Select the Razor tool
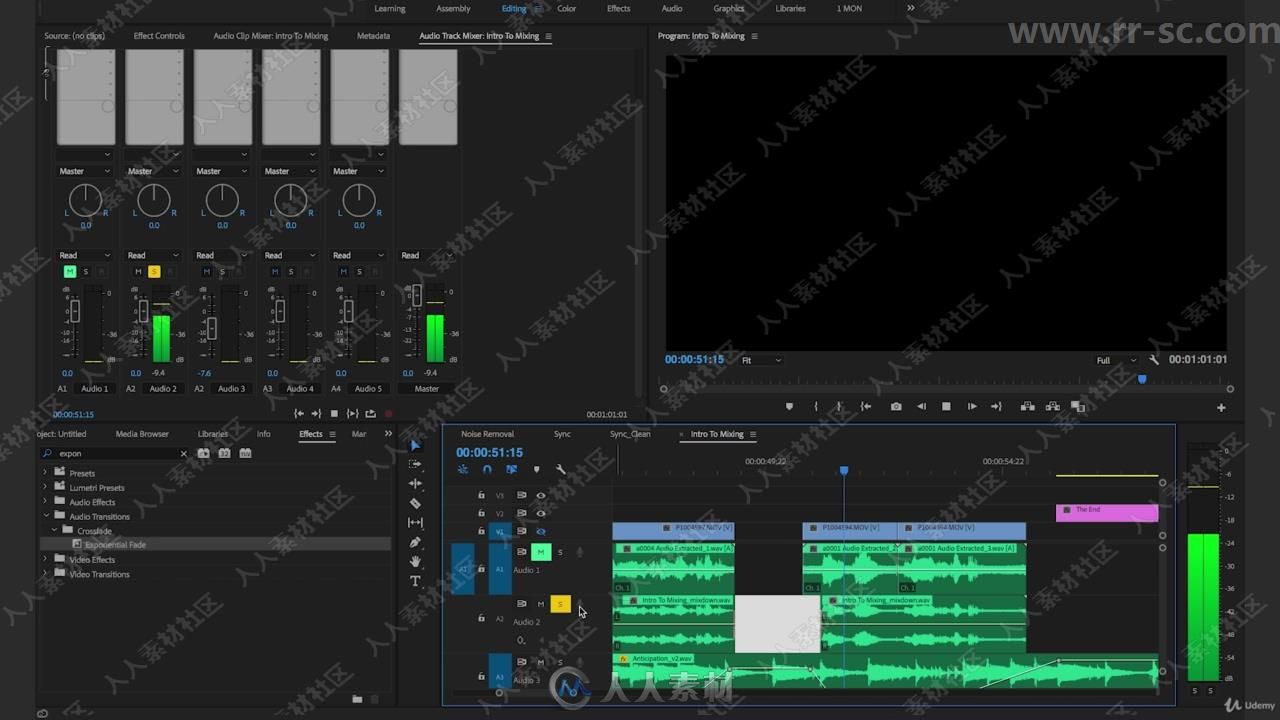 click(x=416, y=503)
